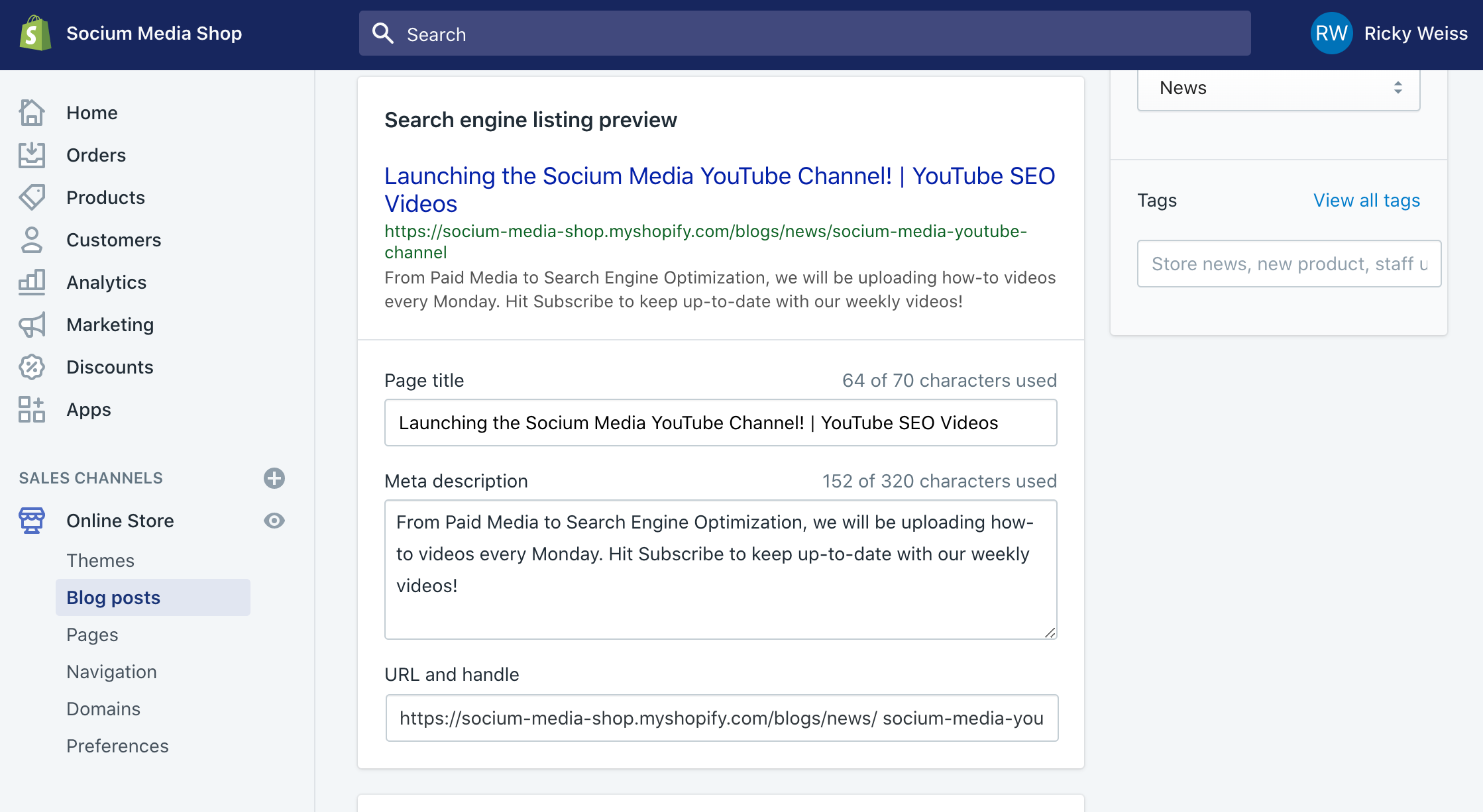Click the search magnifier icon
1483x812 pixels.
click(x=383, y=33)
